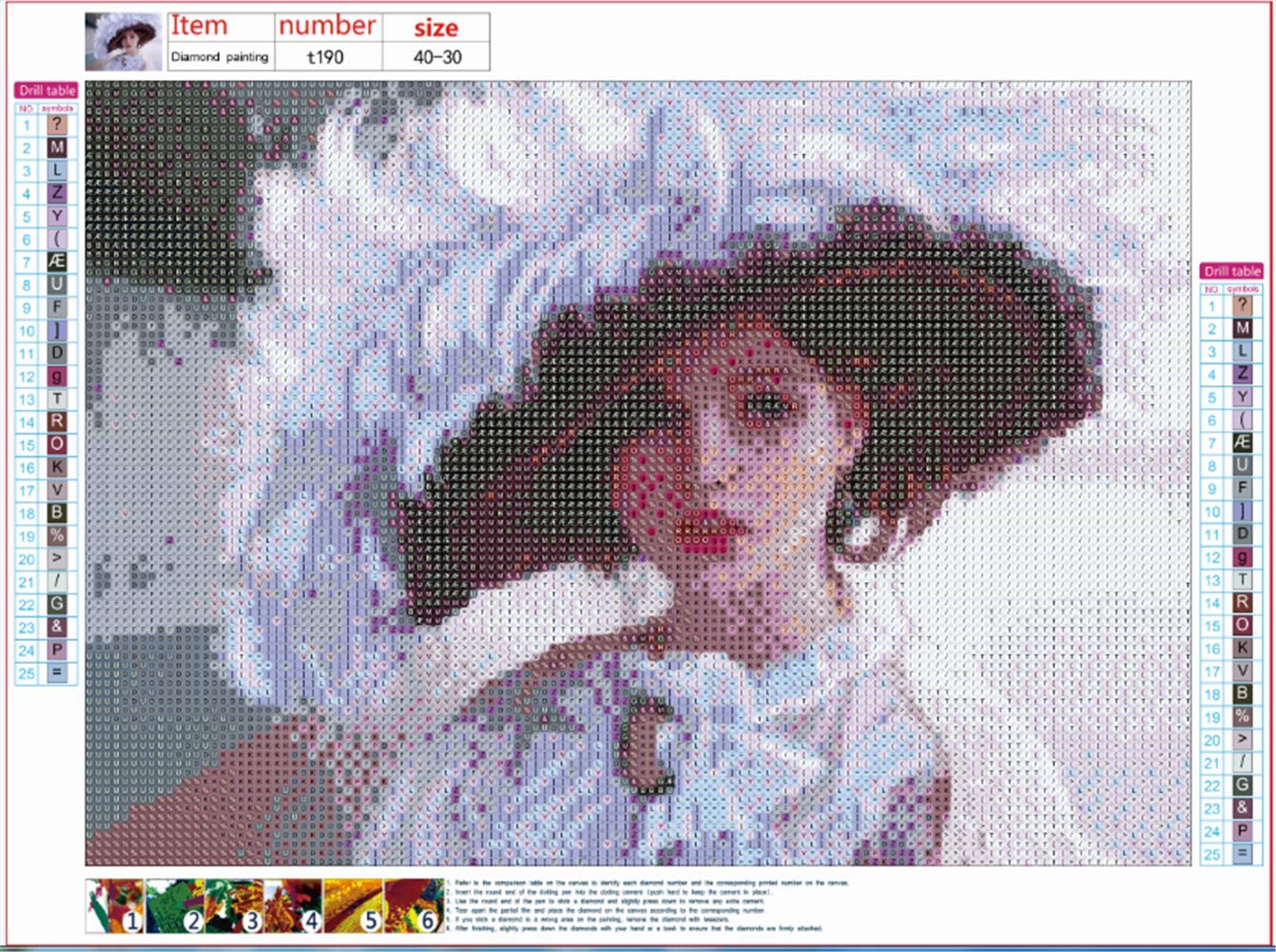This screenshot has width=1276, height=952.
Task: Choose the 'B' swatch in the left drill table
Action: coord(58,513)
